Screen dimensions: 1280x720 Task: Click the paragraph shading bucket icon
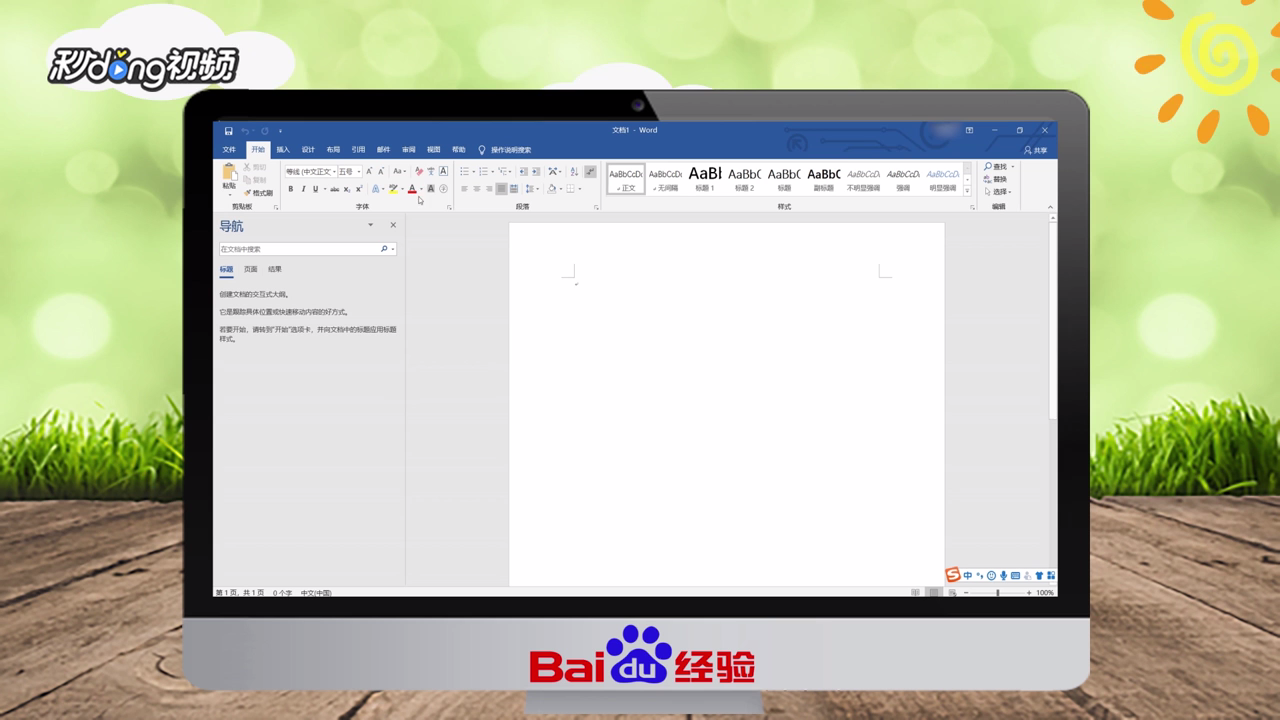[551, 189]
